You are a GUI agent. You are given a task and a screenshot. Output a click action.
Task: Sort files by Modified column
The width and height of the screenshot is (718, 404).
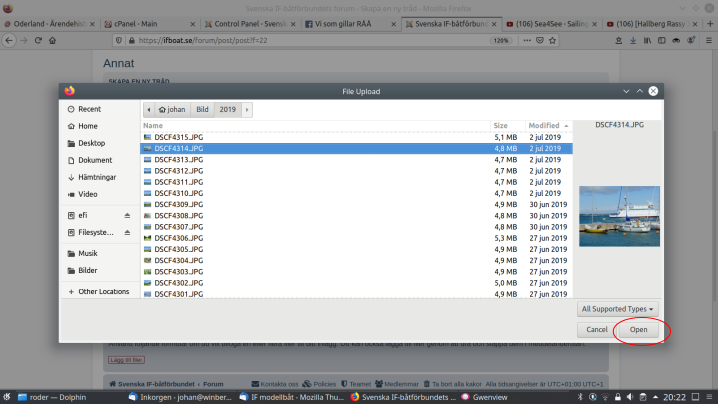pyautogui.click(x=549, y=126)
